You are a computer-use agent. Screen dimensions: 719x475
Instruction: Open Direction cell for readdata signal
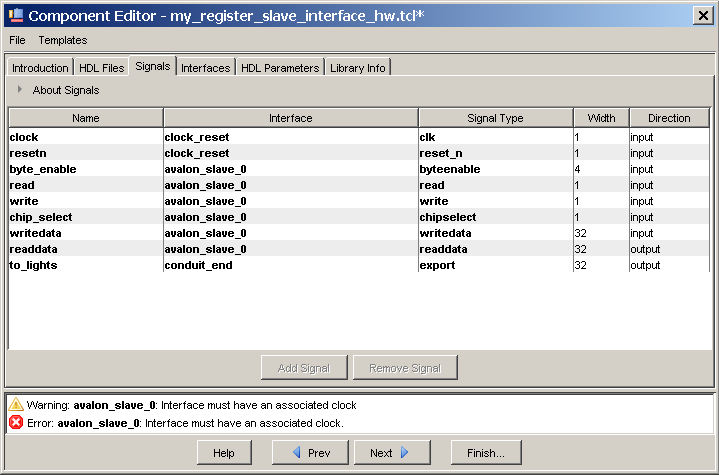coord(668,249)
